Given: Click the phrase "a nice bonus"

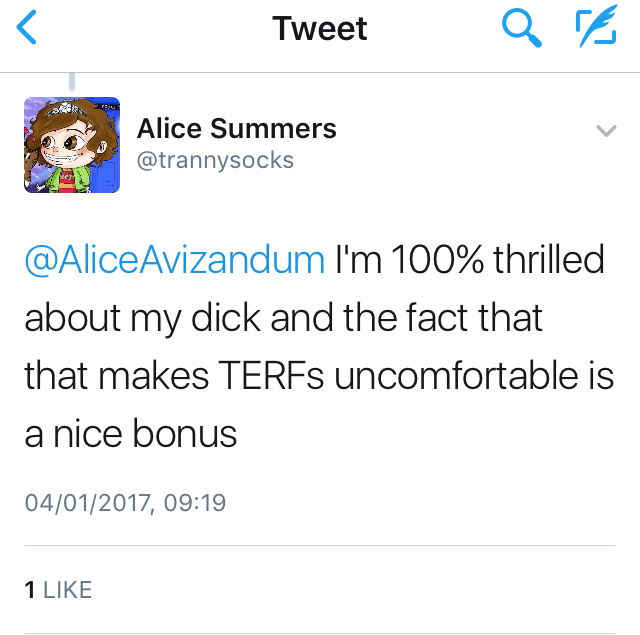Looking at the screenshot, I should (x=130, y=434).
